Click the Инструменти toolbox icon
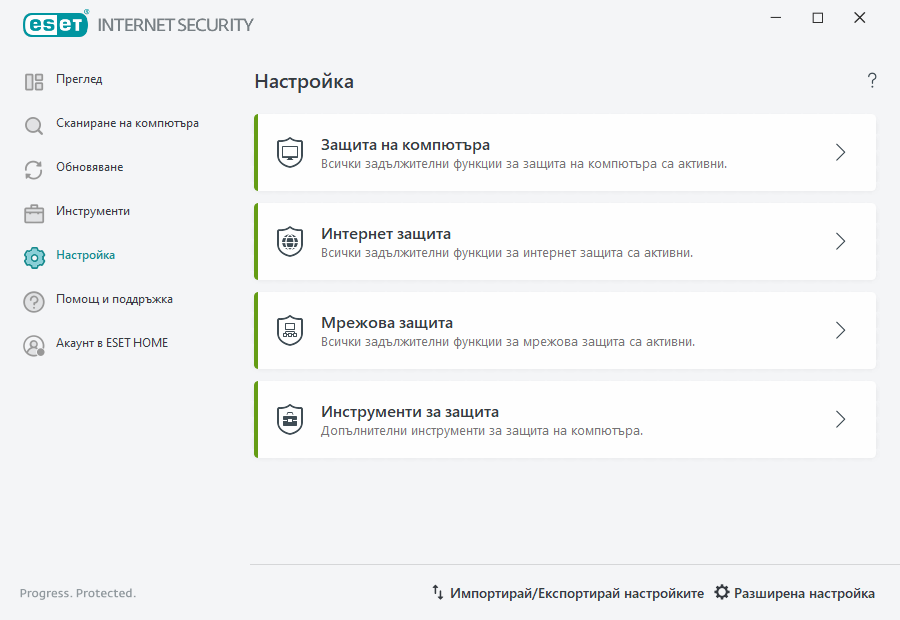This screenshot has height=620, width=900. pyautogui.click(x=33, y=211)
